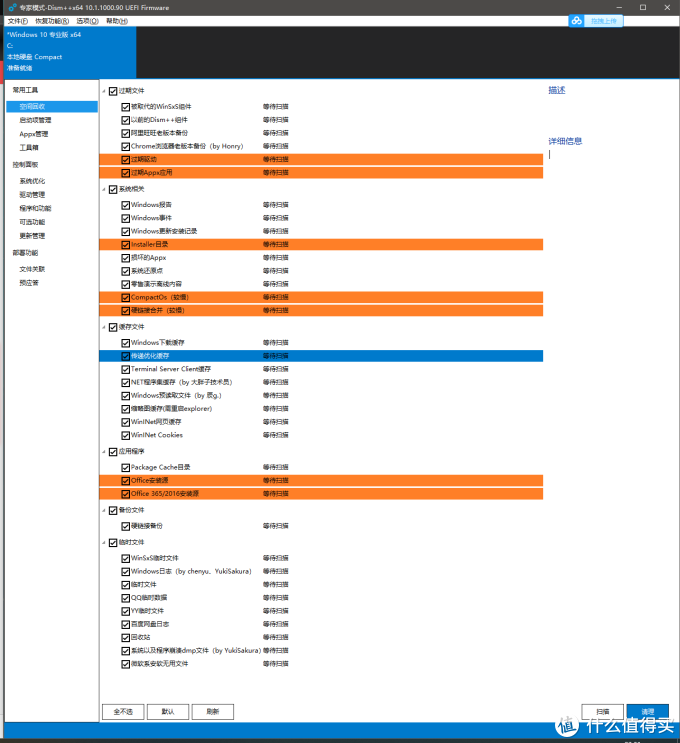Open 工具箱 in the sidebar
The image size is (680, 743).
[29, 148]
